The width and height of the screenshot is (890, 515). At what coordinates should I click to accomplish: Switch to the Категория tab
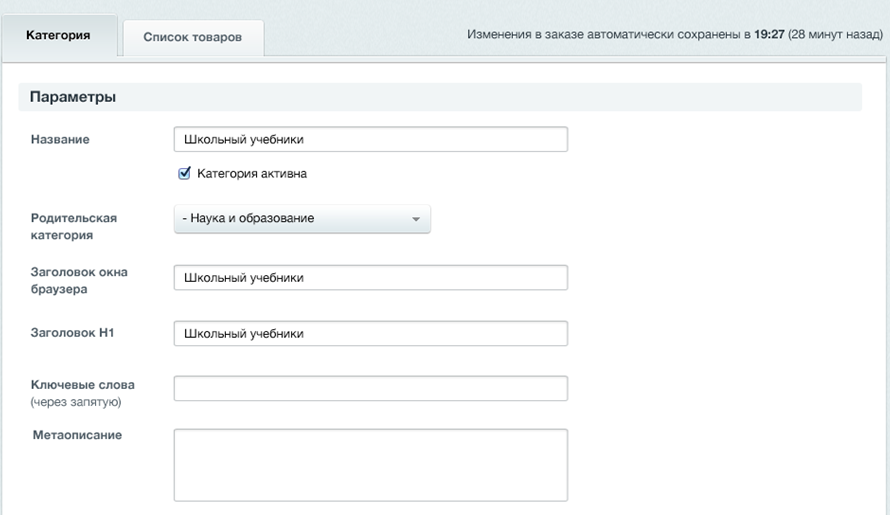click(x=58, y=35)
